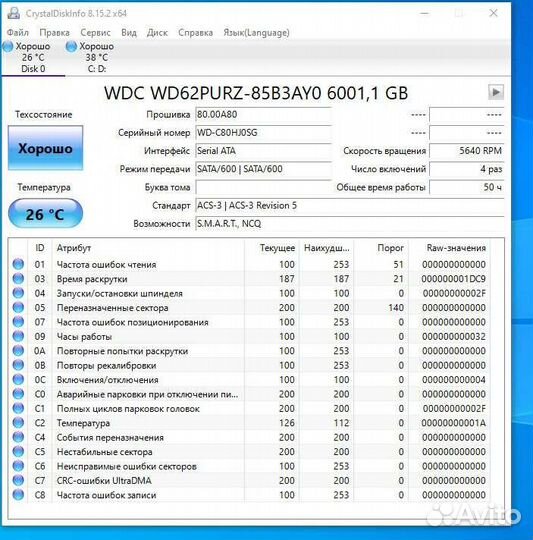Open the Диск menu

pos(157,33)
